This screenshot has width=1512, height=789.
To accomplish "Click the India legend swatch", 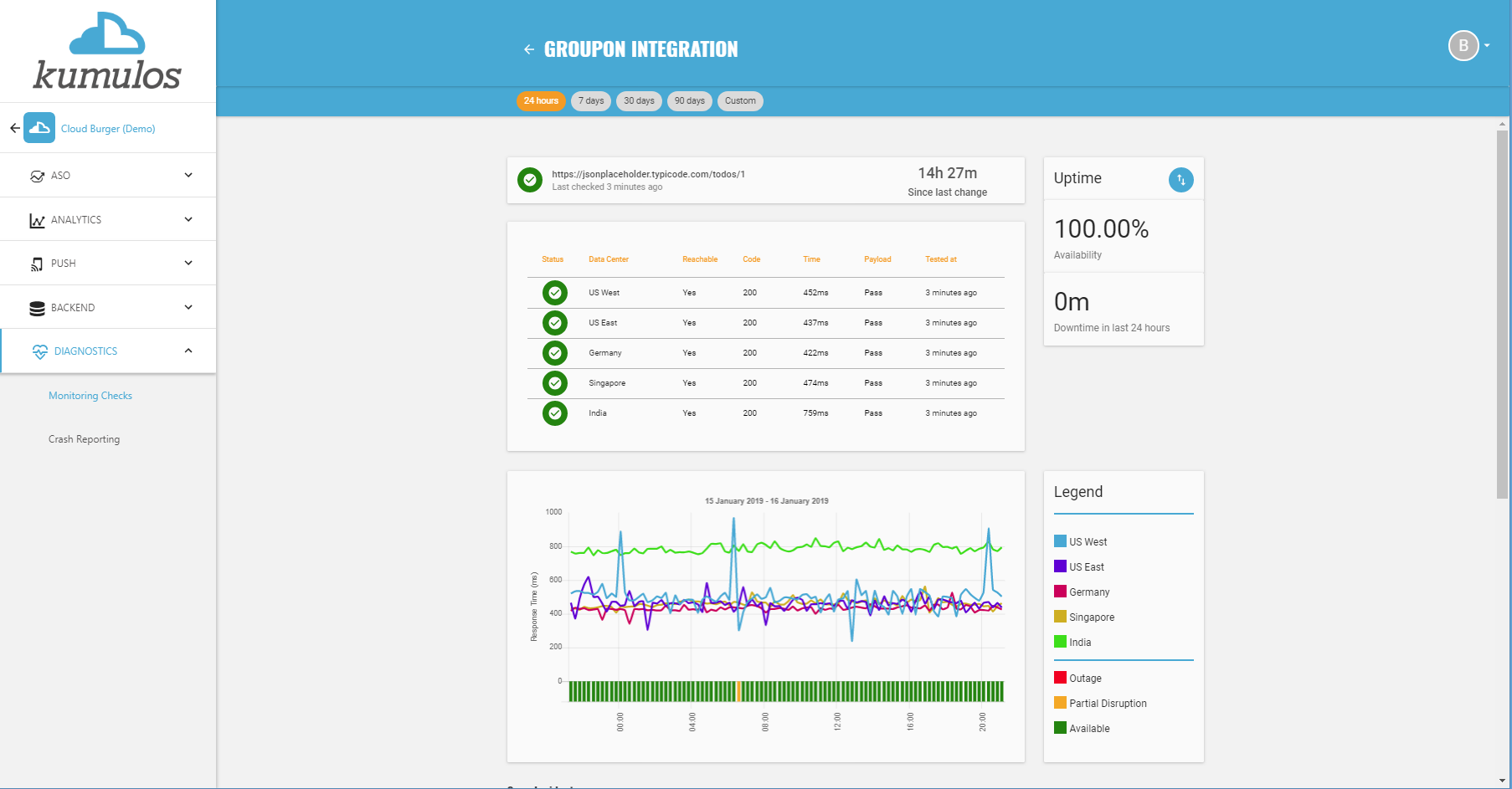I will coord(1060,642).
